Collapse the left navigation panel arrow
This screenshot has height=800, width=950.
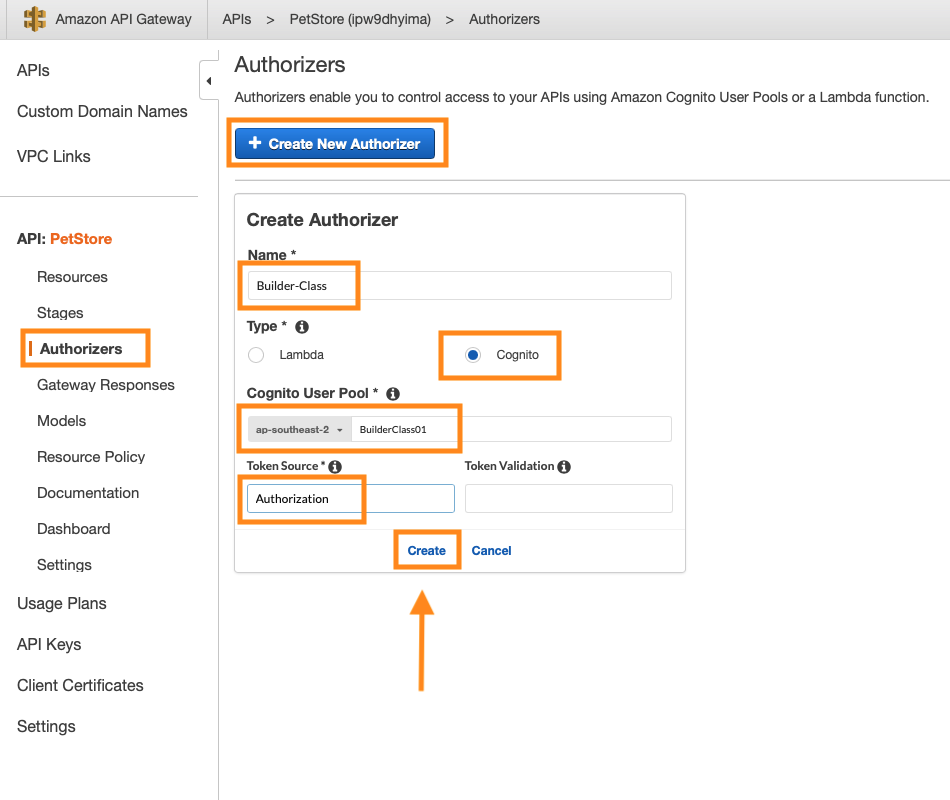tap(209, 81)
